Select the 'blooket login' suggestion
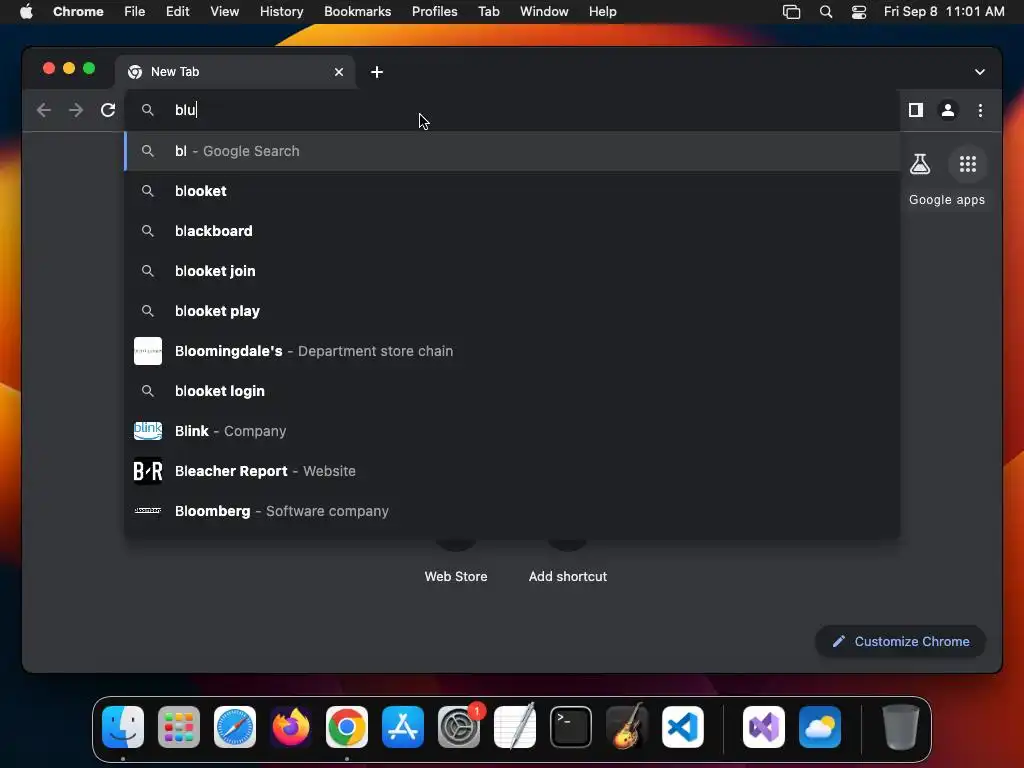 (x=512, y=391)
